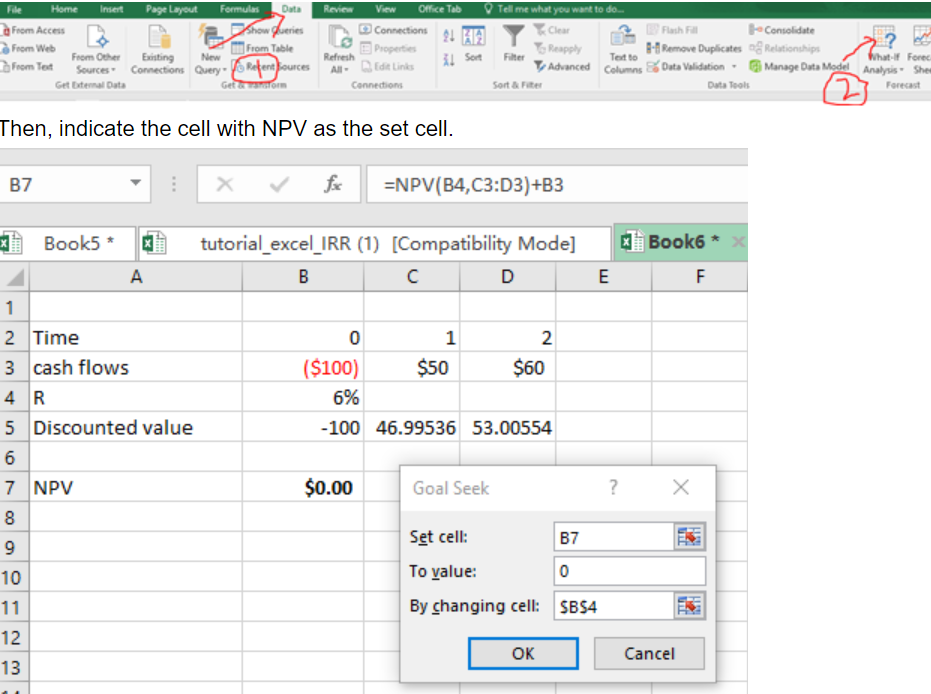
Task: Click inside the To value field
Action: (629, 571)
